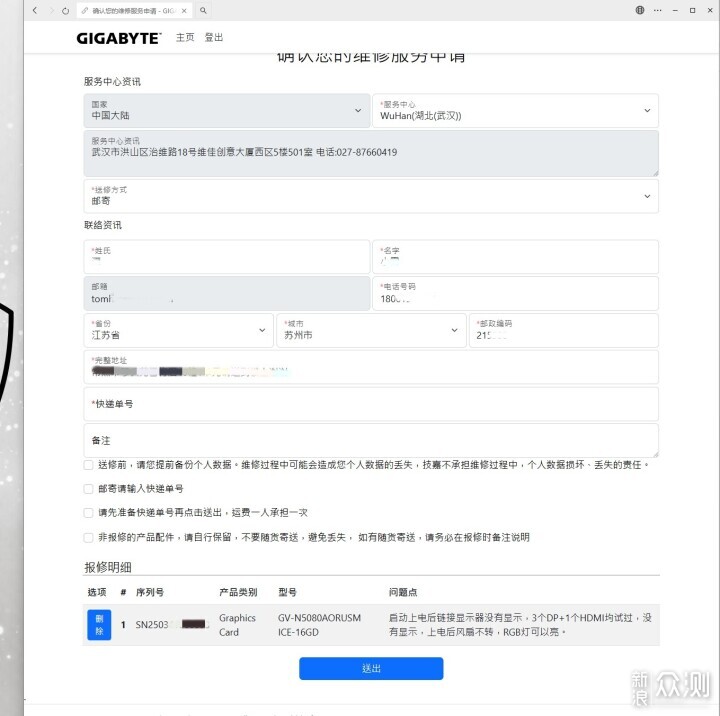Viewport: 720px width, 716px height.
Task: Click 删除 to delete repair item 1
Action: [99, 625]
